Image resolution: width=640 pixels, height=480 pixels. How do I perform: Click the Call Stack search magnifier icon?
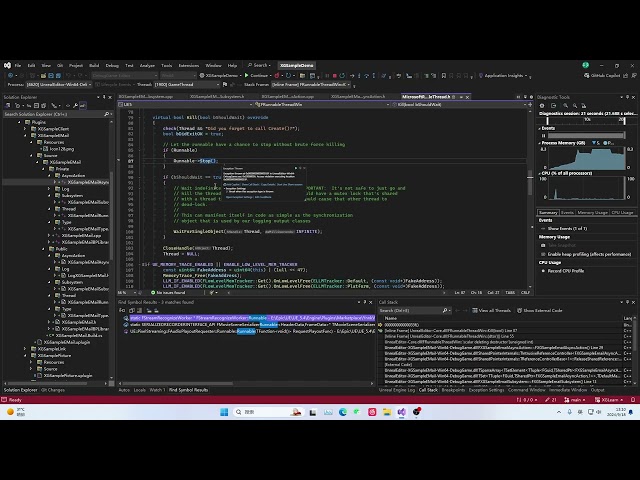point(445,311)
